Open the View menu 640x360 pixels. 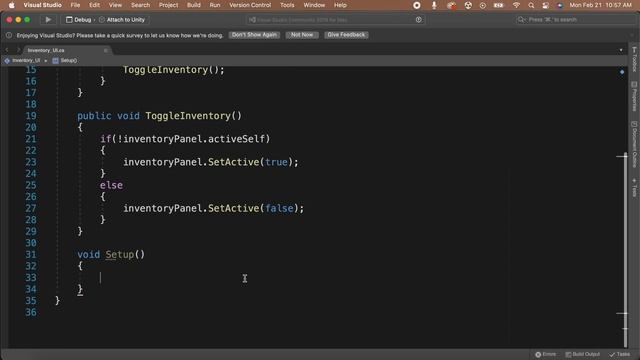(115, 5)
